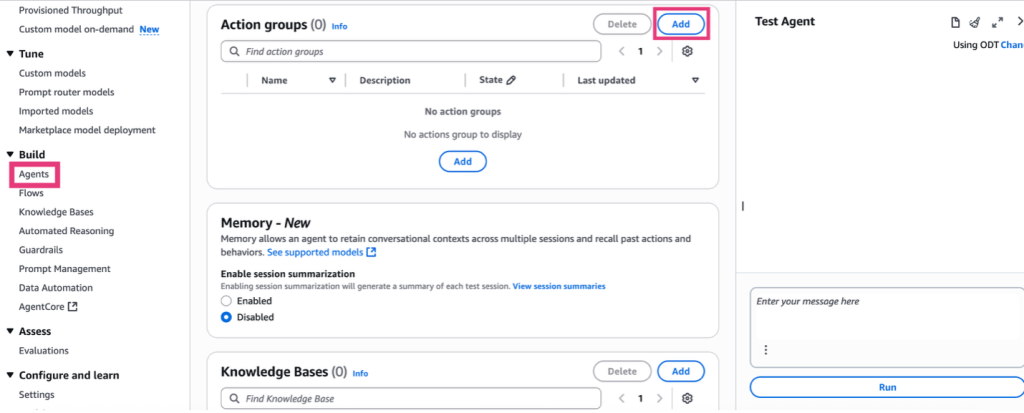Open Guardrails in the sidebar

click(x=41, y=250)
